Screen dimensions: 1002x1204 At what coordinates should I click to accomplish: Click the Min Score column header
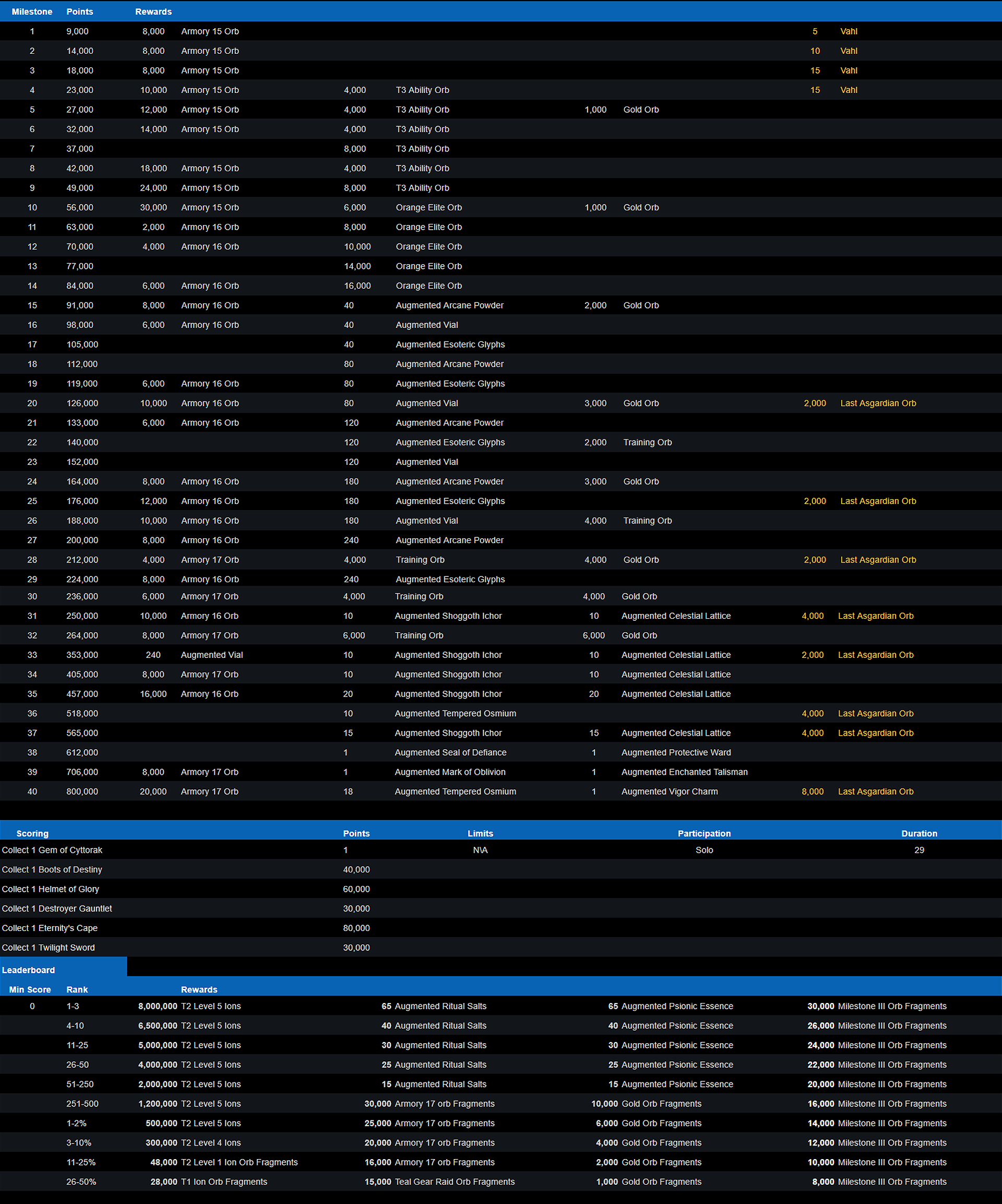30,989
